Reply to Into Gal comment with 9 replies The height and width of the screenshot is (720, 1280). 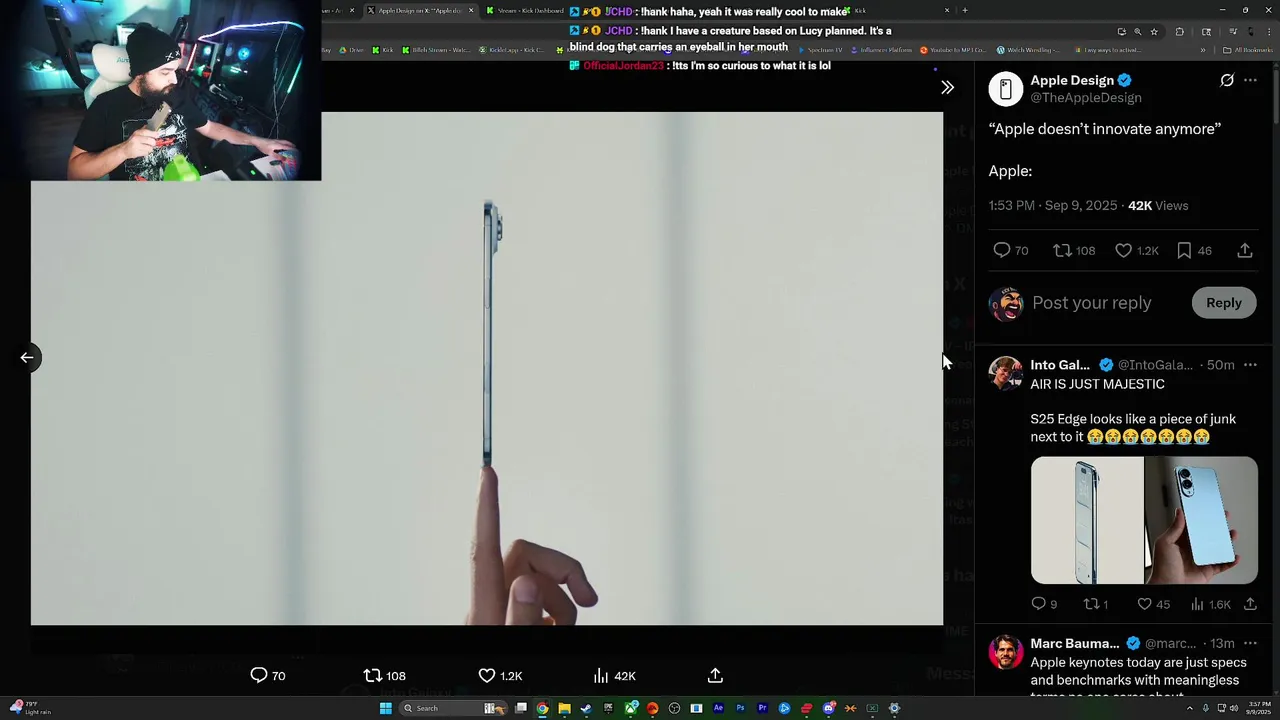tap(1044, 604)
